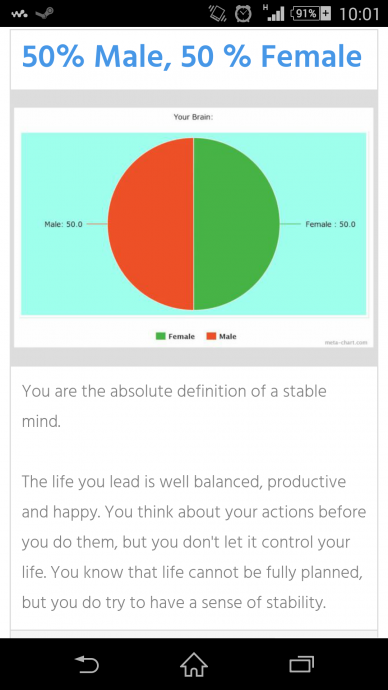Open the recent apps overview icon
This screenshot has width=388, height=690.
pyautogui.click(x=301, y=664)
